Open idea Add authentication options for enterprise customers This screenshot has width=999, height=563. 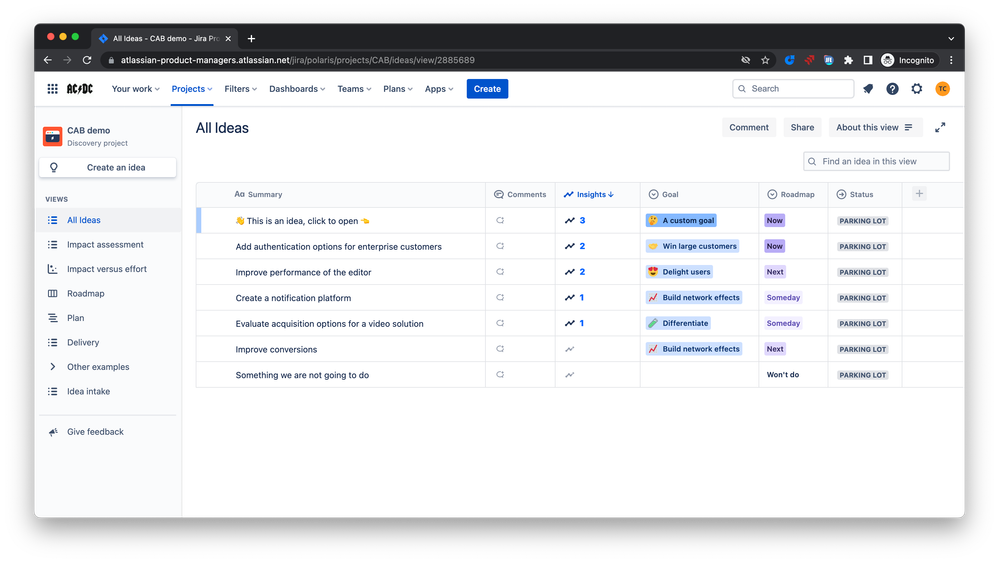338,246
